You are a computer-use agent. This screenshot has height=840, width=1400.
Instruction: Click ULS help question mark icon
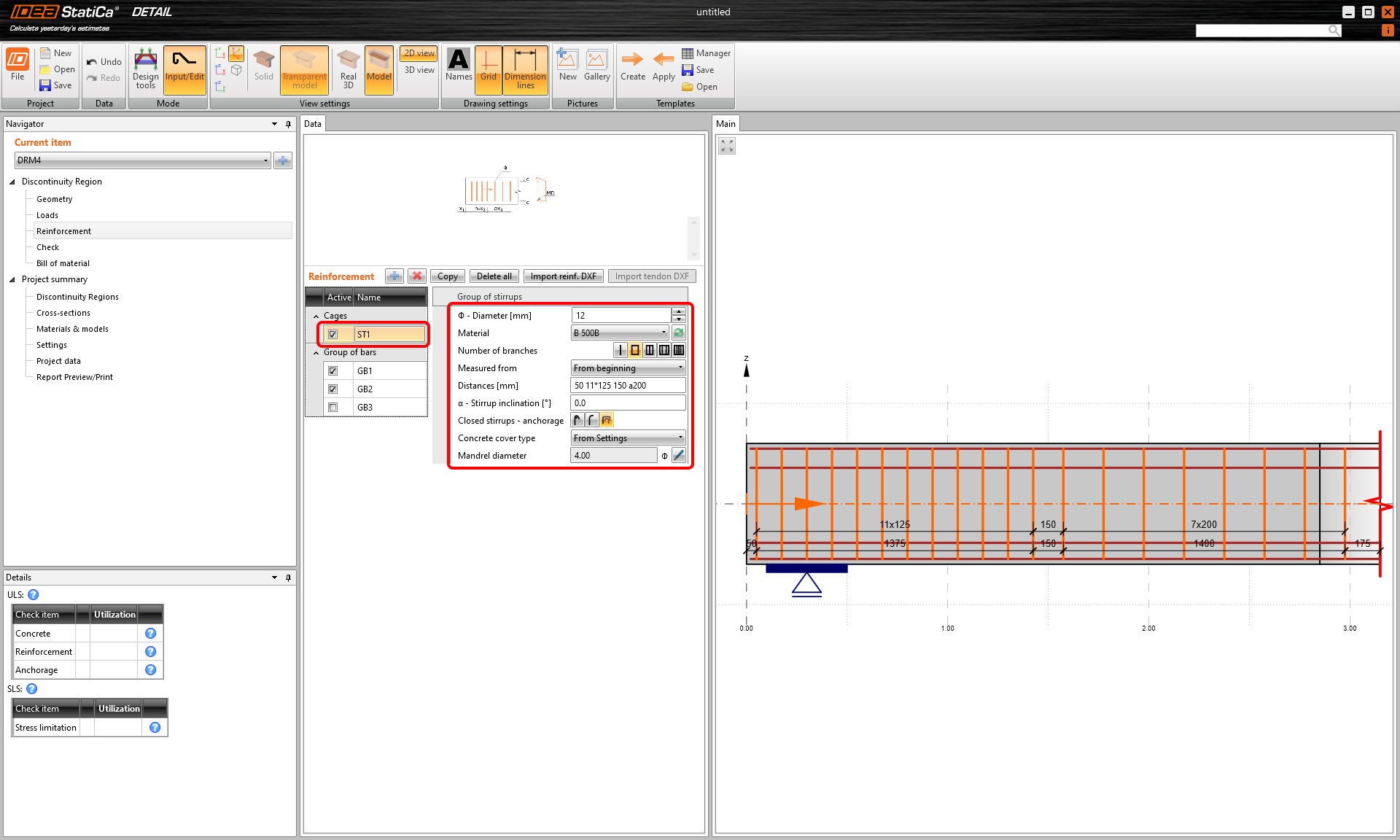(x=34, y=595)
